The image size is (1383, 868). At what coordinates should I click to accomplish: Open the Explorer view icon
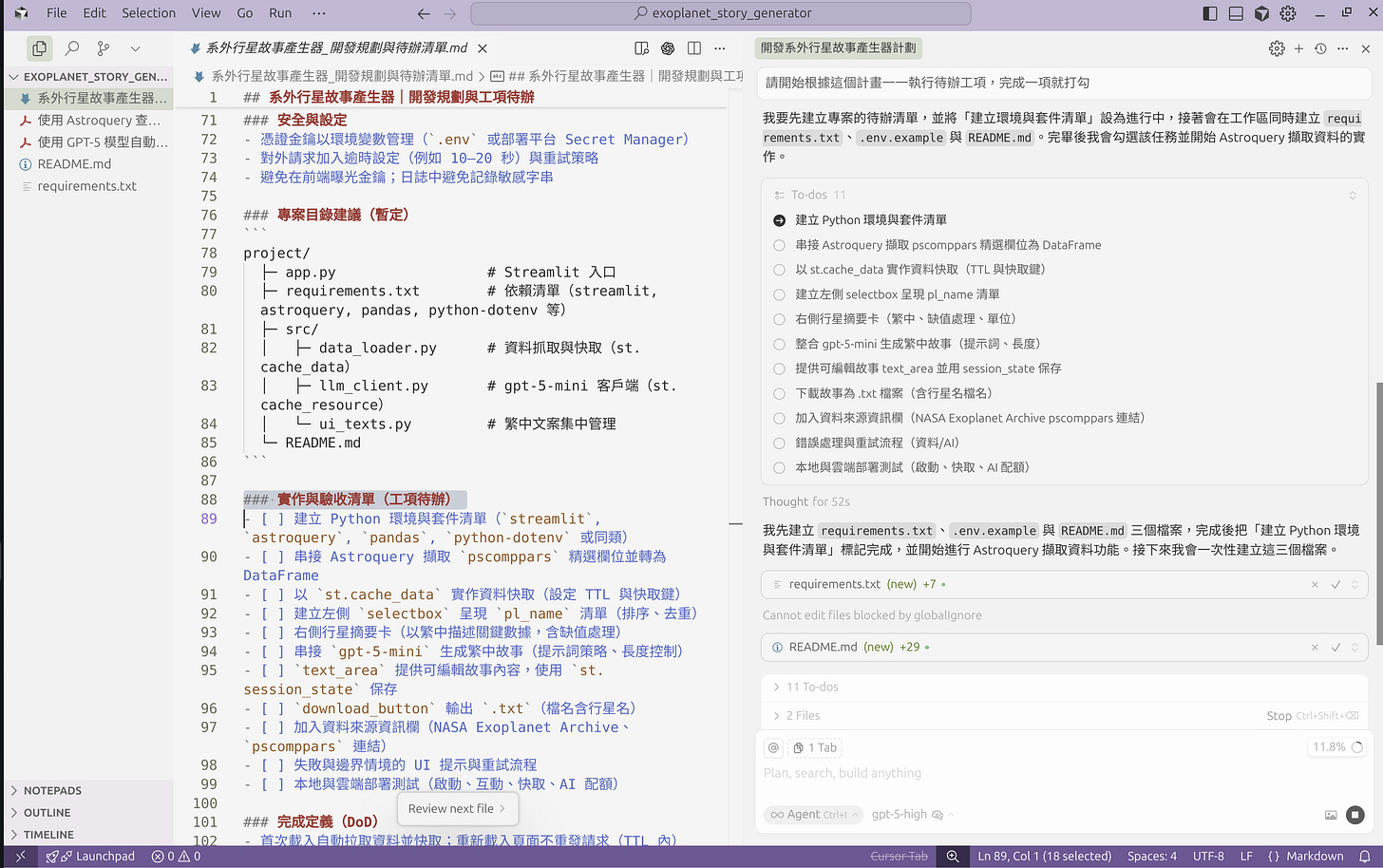click(x=39, y=47)
